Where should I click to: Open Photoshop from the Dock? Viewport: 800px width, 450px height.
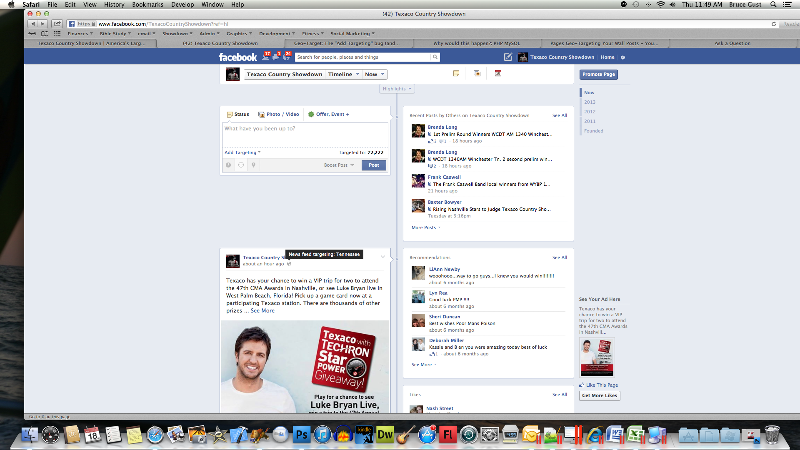pyautogui.click(x=302, y=435)
